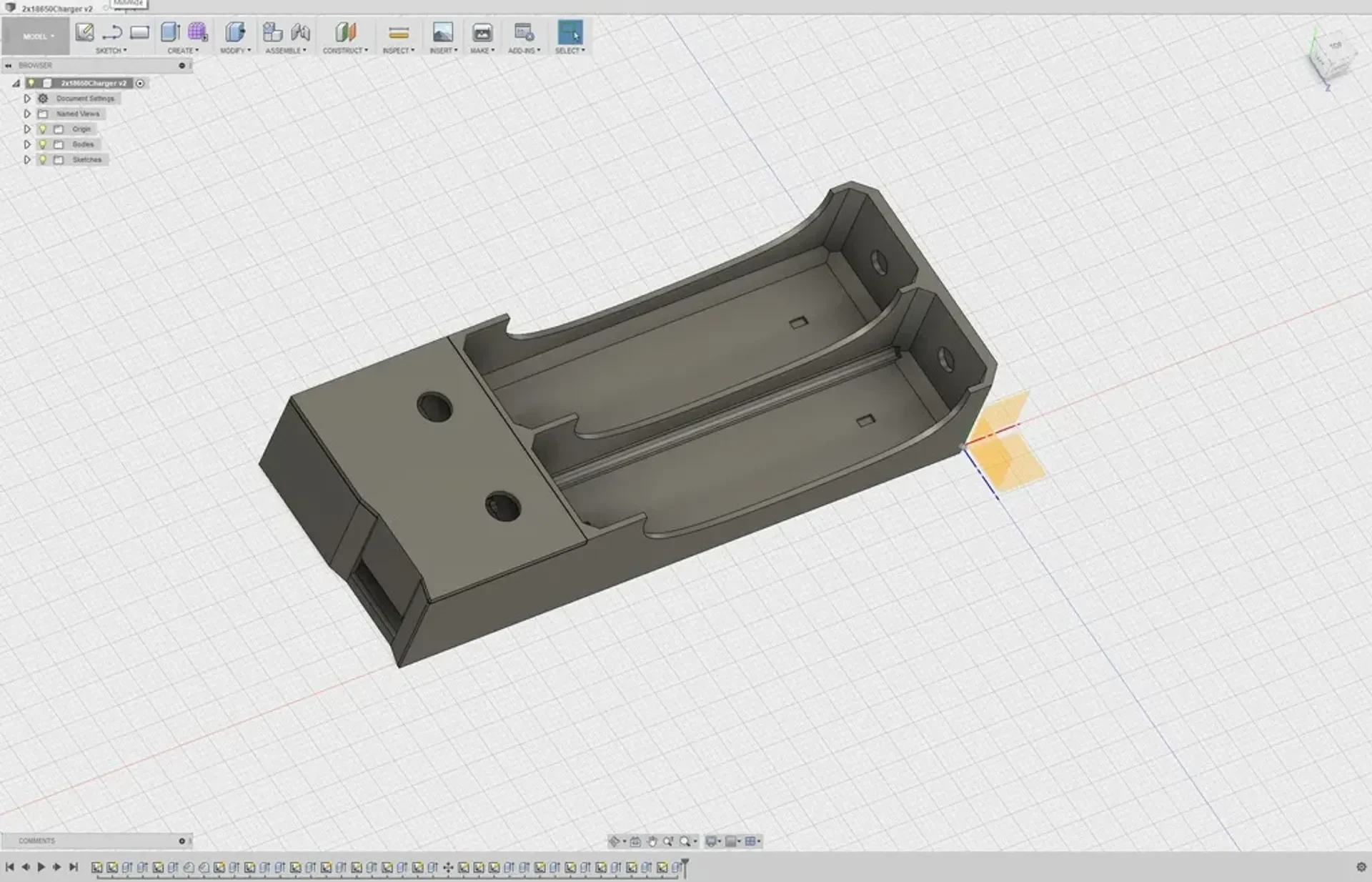The width and height of the screenshot is (1372, 882).
Task: Activate the Select tool icon
Action: click(x=570, y=32)
